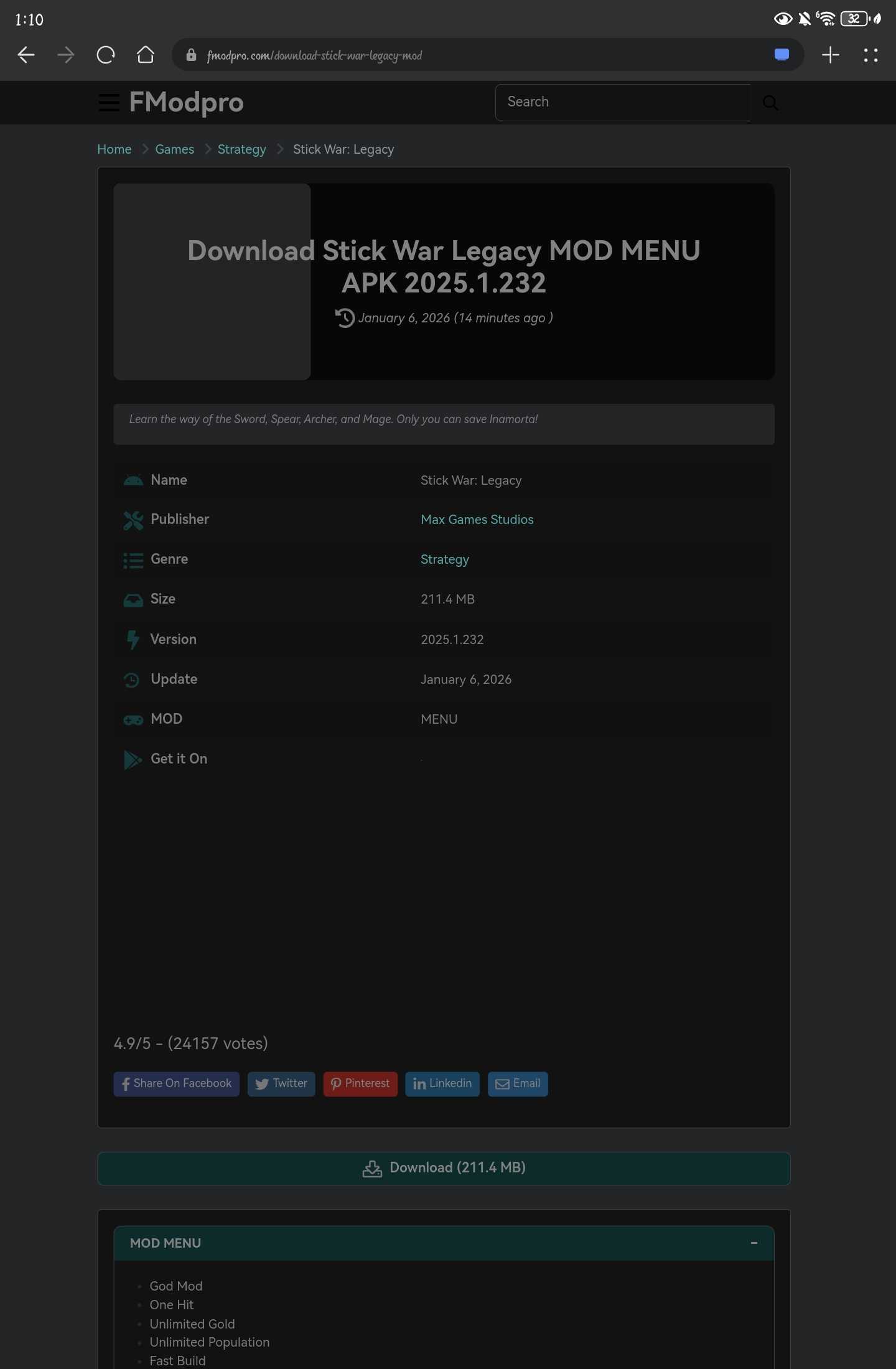Screen dimensions: 896x1369
Task: Click the search magnifier icon
Action: pos(770,103)
